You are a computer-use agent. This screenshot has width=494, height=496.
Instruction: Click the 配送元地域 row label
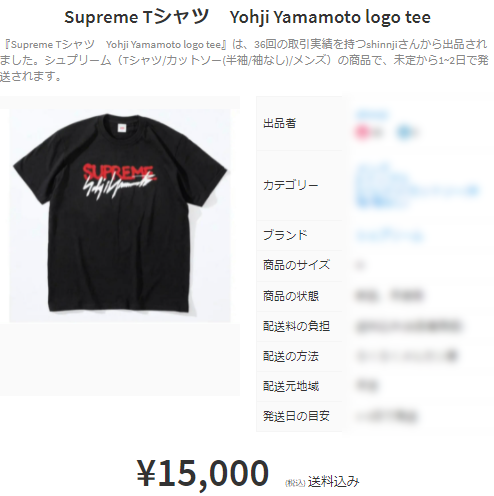[x=291, y=386]
